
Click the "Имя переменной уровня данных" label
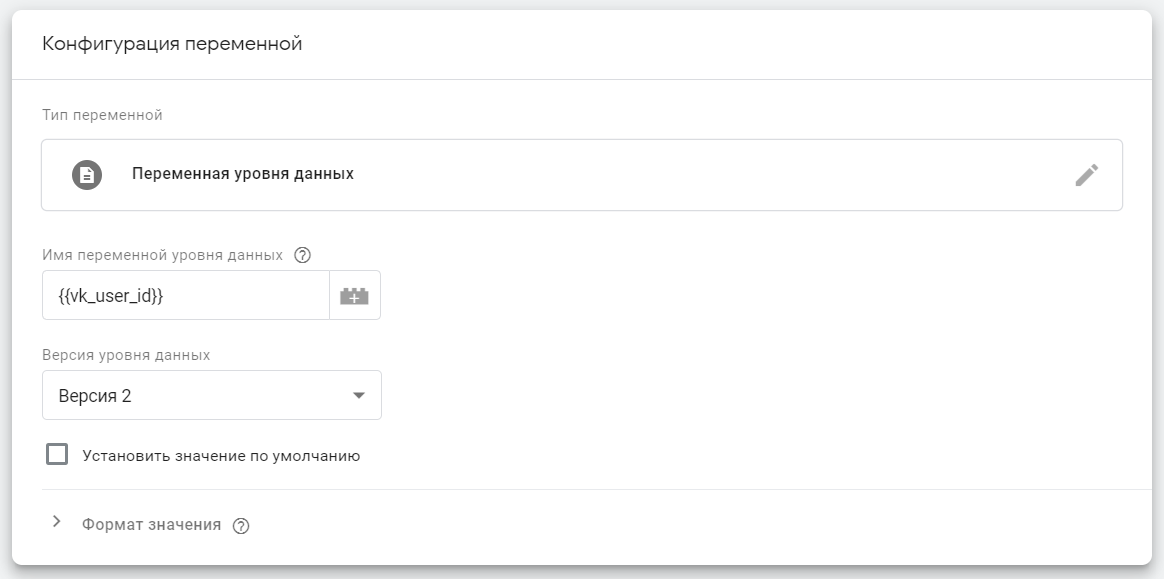click(x=163, y=255)
